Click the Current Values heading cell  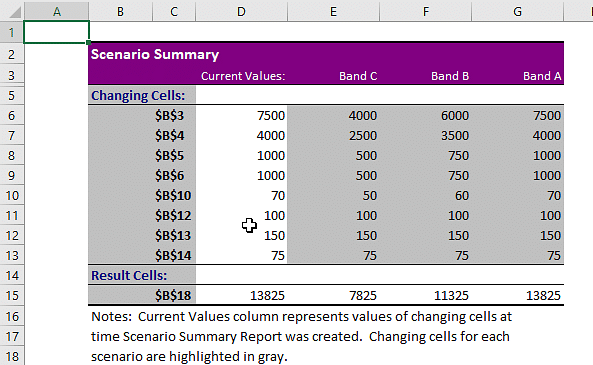(242, 76)
